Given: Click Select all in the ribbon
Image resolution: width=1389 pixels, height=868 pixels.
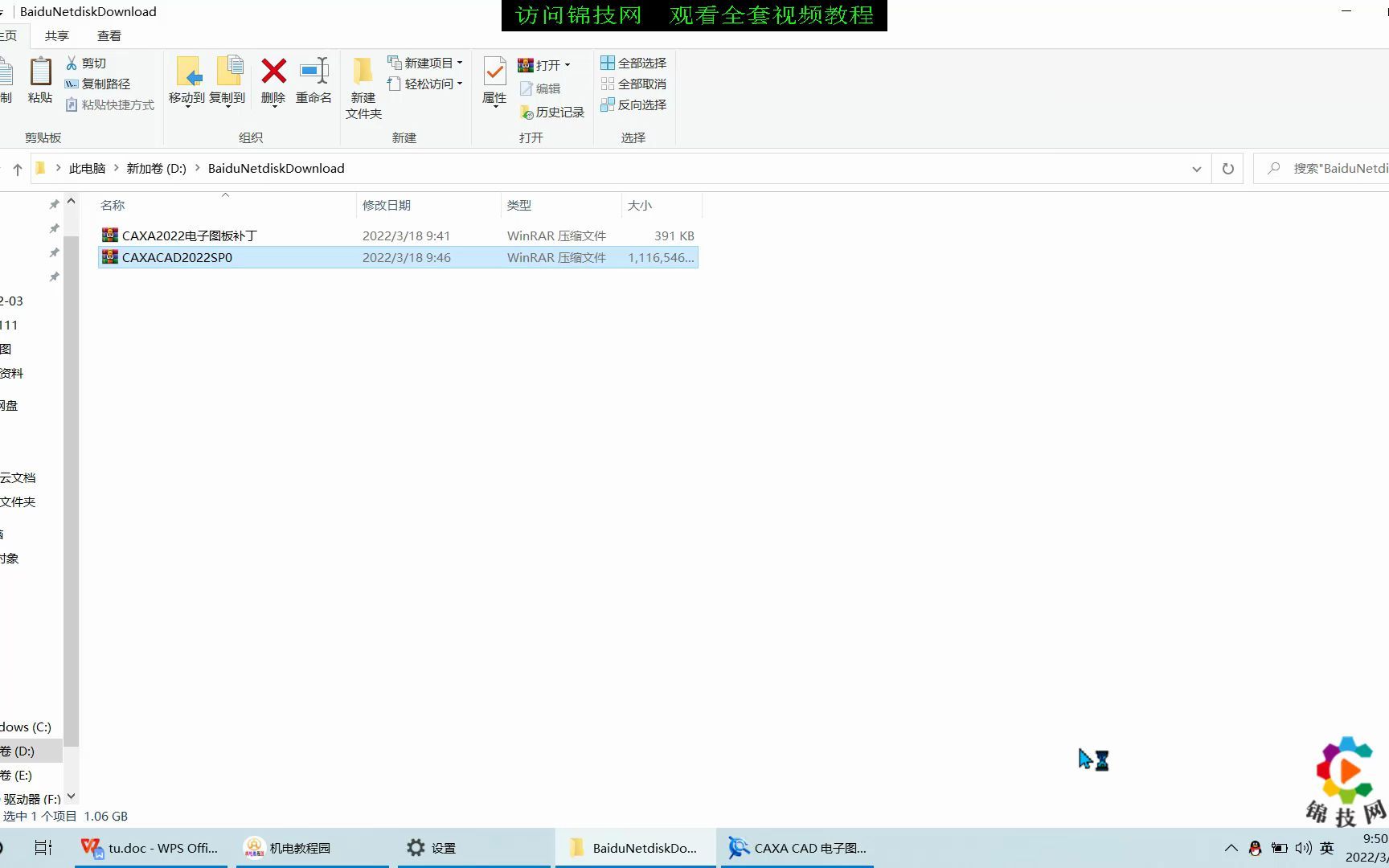Looking at the screenshot, I should coord(633,63).
